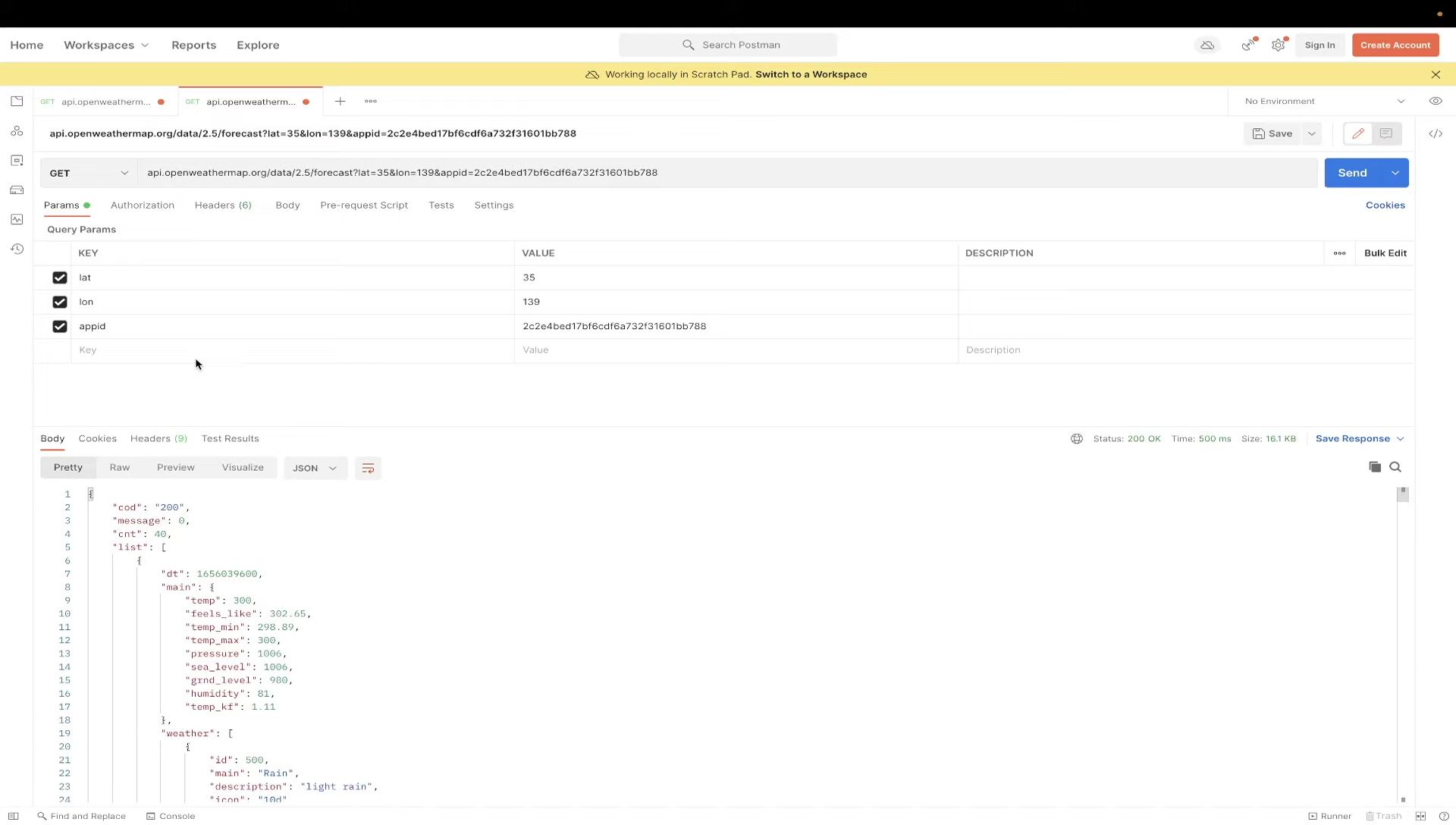Open Trash in status bar
The width and height of the screenshot is (1456, 825).
click(x=1384, y=817)
